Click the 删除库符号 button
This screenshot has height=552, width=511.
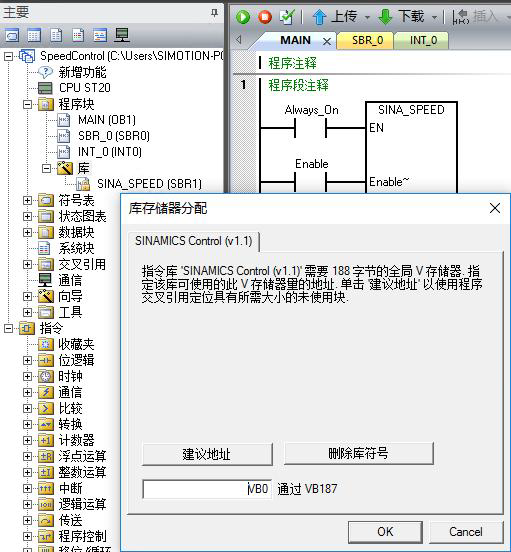(358, 453)
